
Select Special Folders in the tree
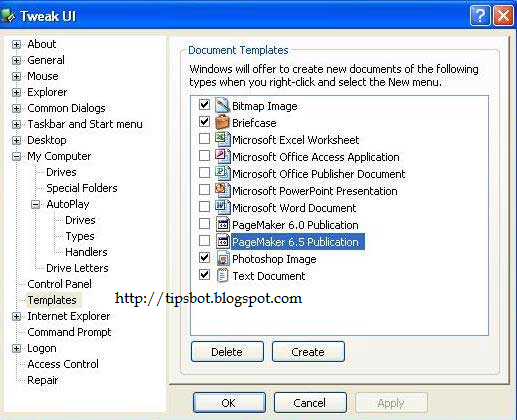(x=82, y=188)
